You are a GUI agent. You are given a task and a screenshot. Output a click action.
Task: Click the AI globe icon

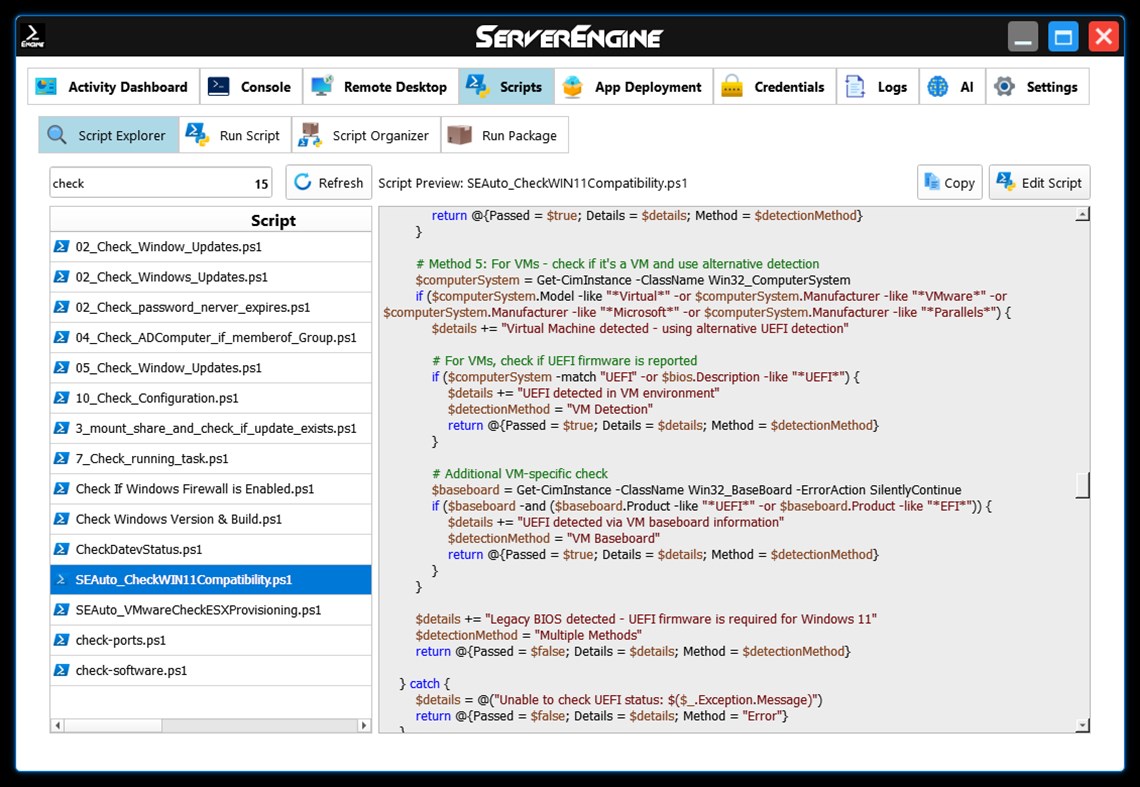pos(936,86)
